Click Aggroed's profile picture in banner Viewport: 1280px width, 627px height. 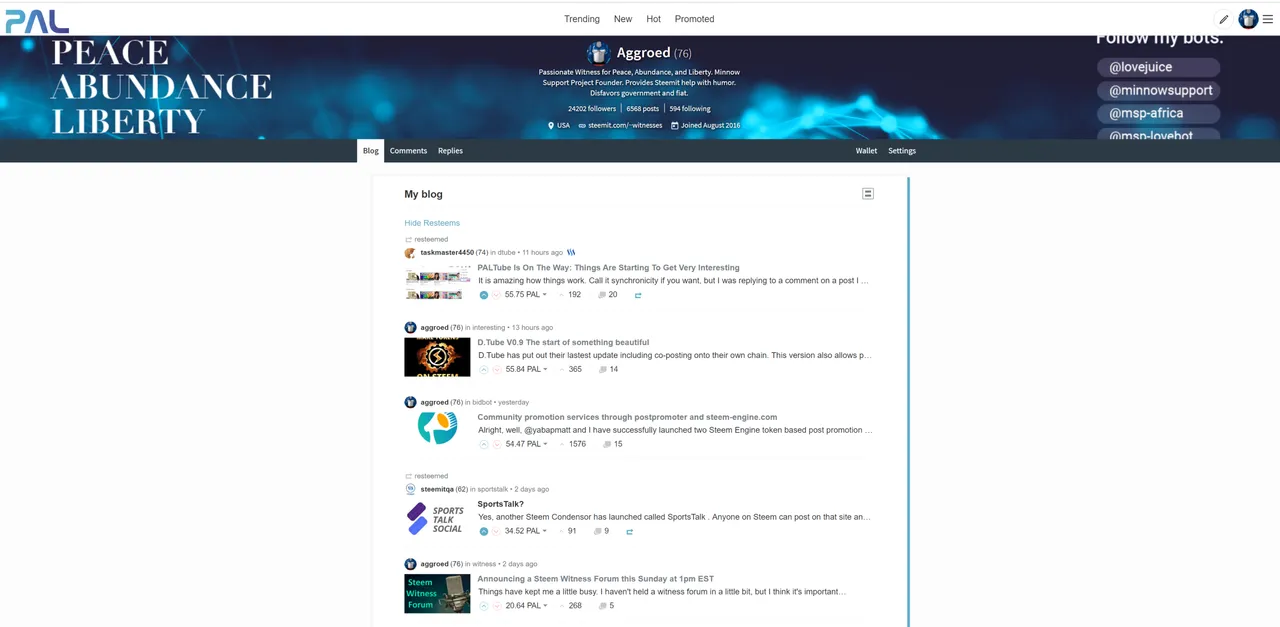(x=598, y=53)
